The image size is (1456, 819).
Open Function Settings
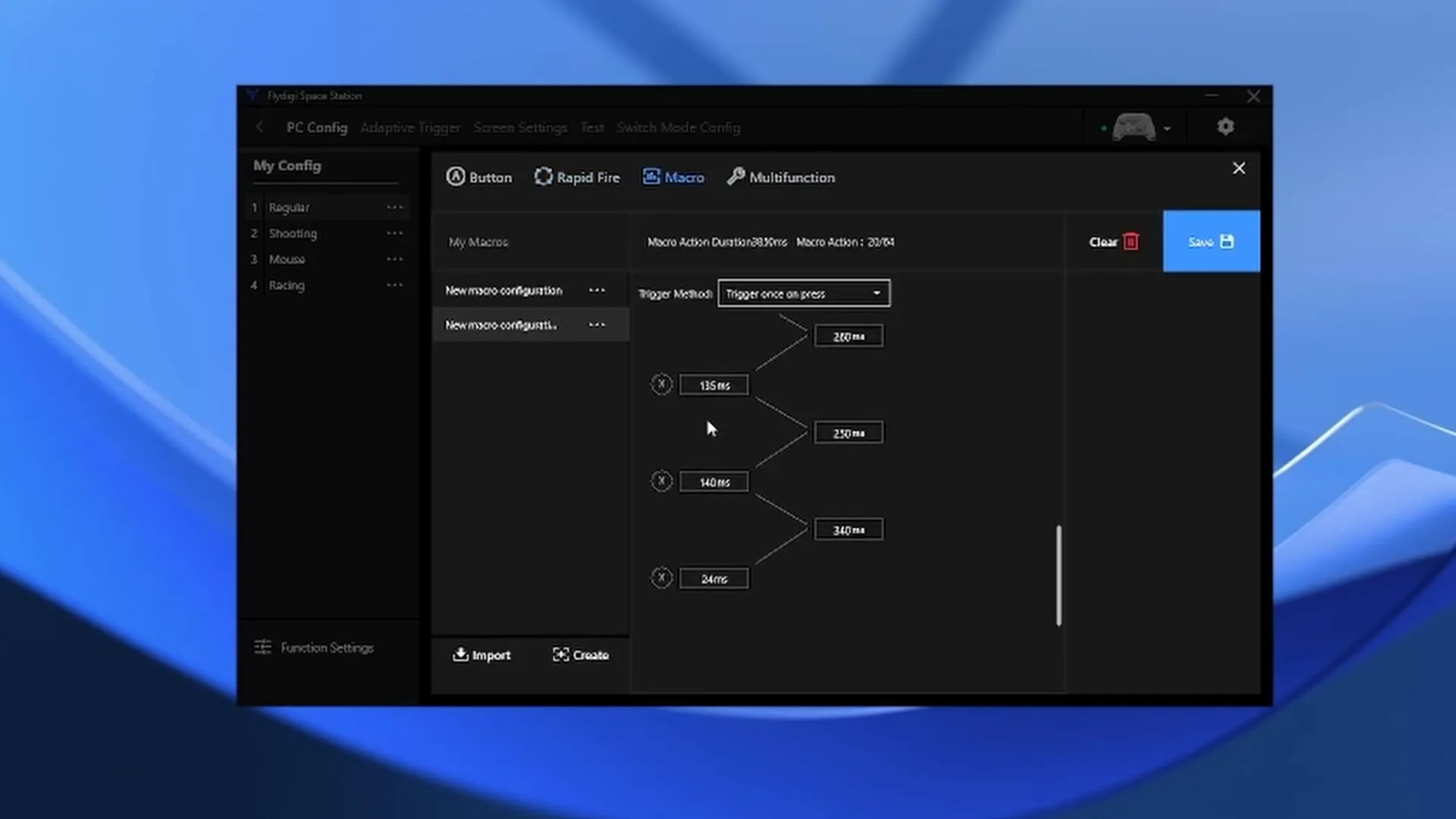coord(314,648)
